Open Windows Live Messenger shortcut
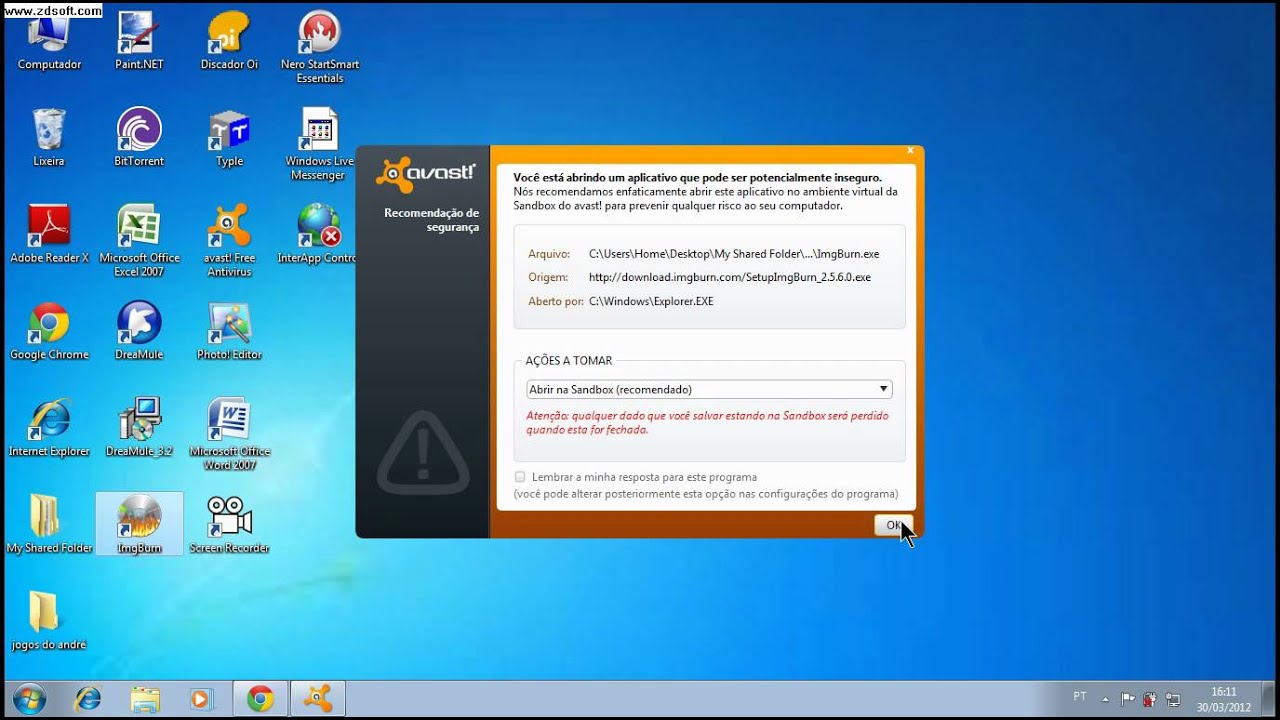This screenshot has height=720, width=1280. click(x=320, y=145)
